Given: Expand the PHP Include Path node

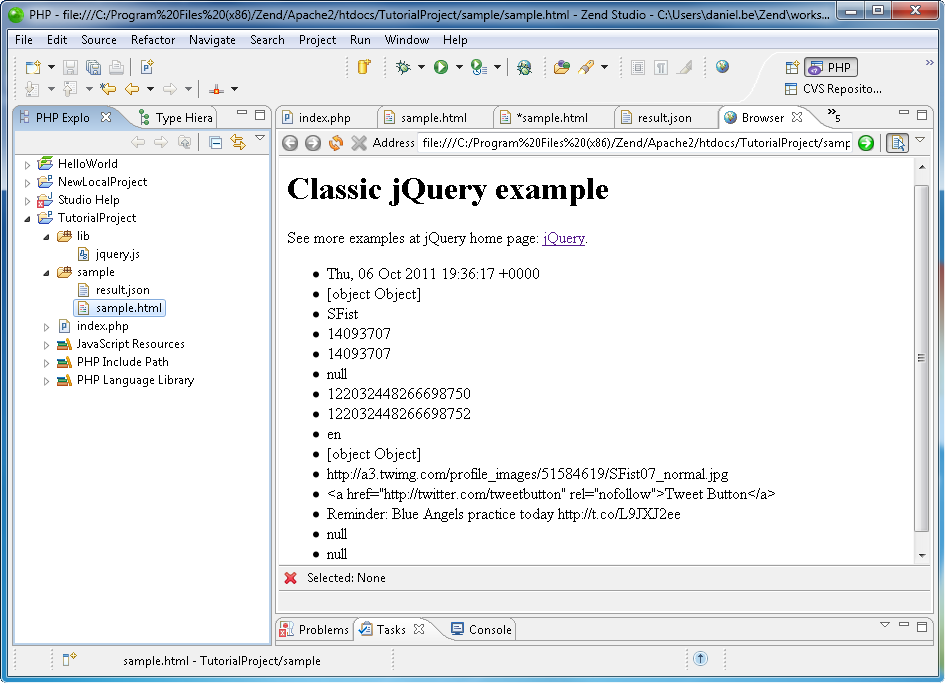Looking at the screenshot, I should (46, 363).
